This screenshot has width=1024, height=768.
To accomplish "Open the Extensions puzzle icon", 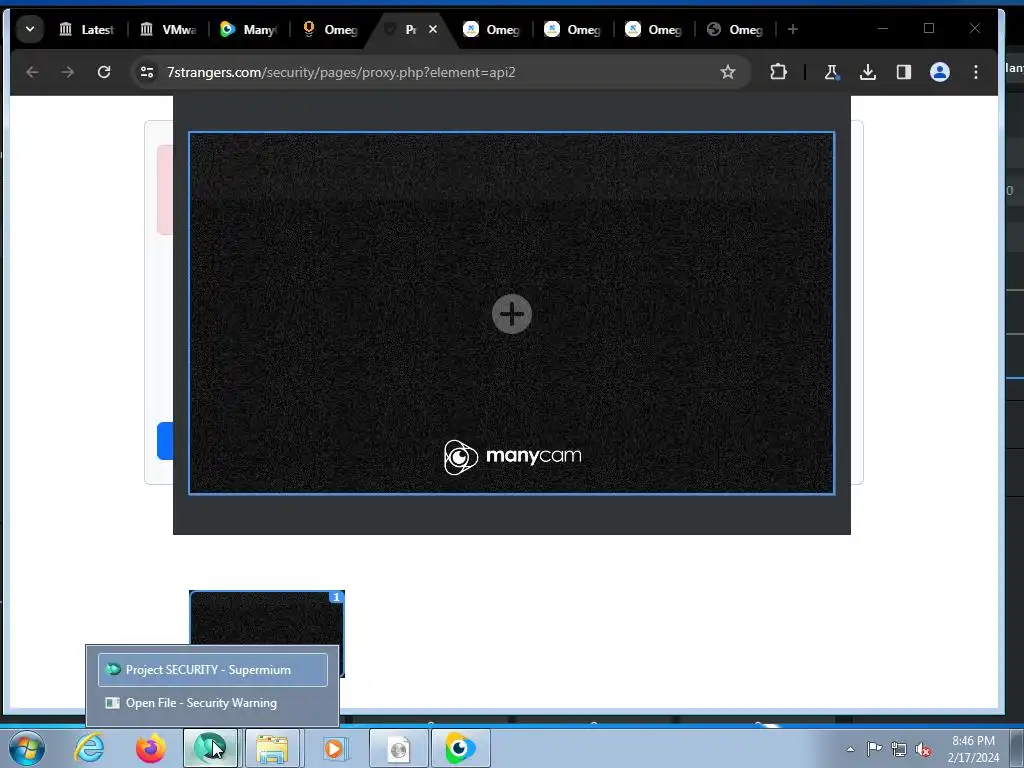I will 778,72.
